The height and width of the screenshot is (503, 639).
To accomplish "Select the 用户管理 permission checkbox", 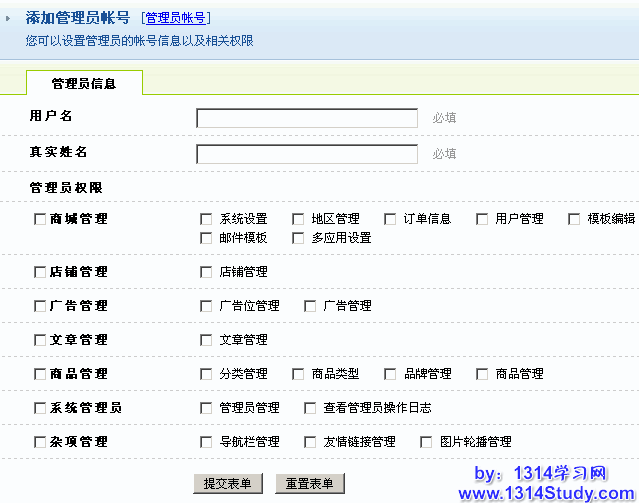I will (482, 219).
